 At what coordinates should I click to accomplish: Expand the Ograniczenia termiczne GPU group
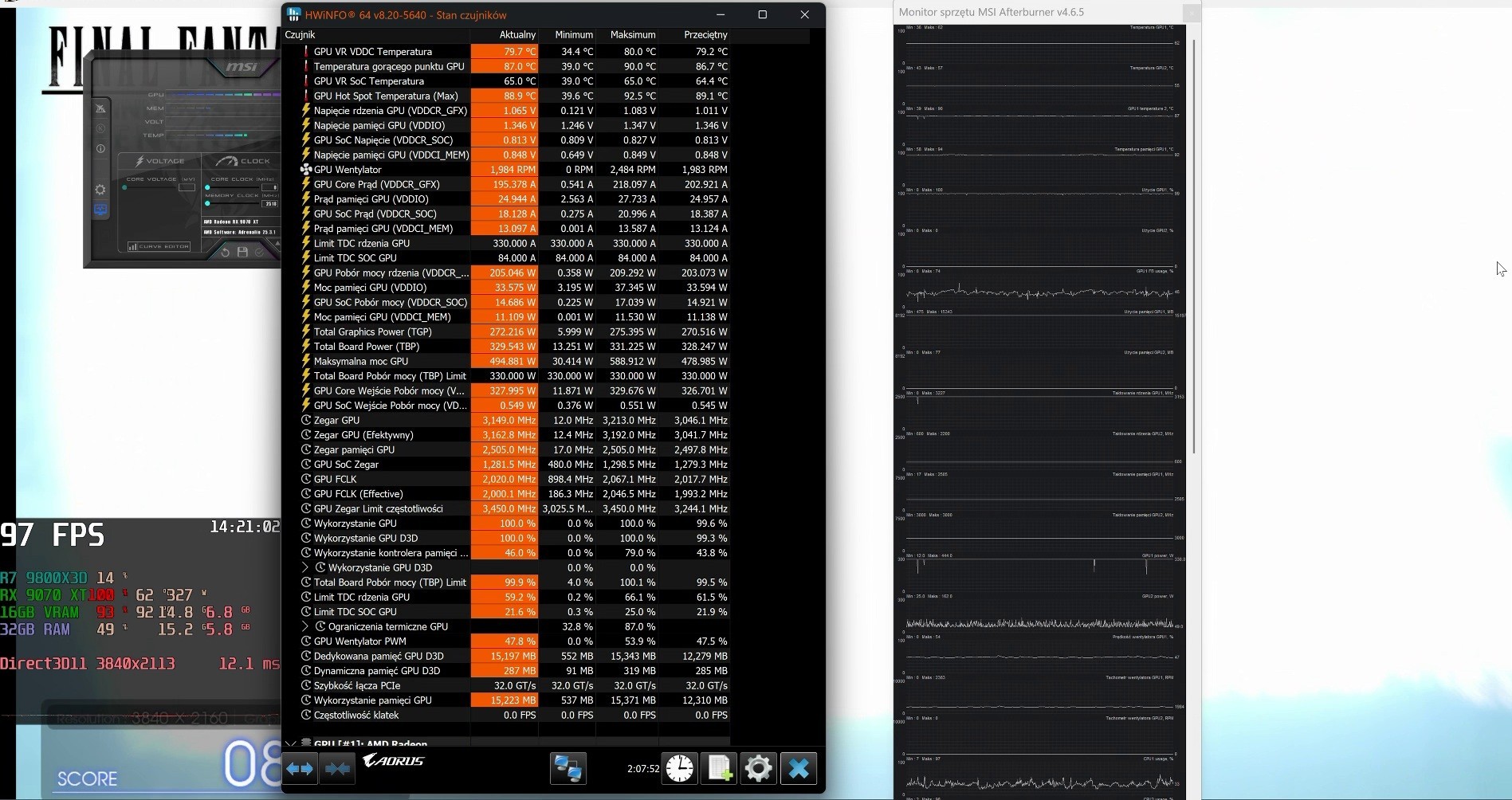click(x=305, y=626)
